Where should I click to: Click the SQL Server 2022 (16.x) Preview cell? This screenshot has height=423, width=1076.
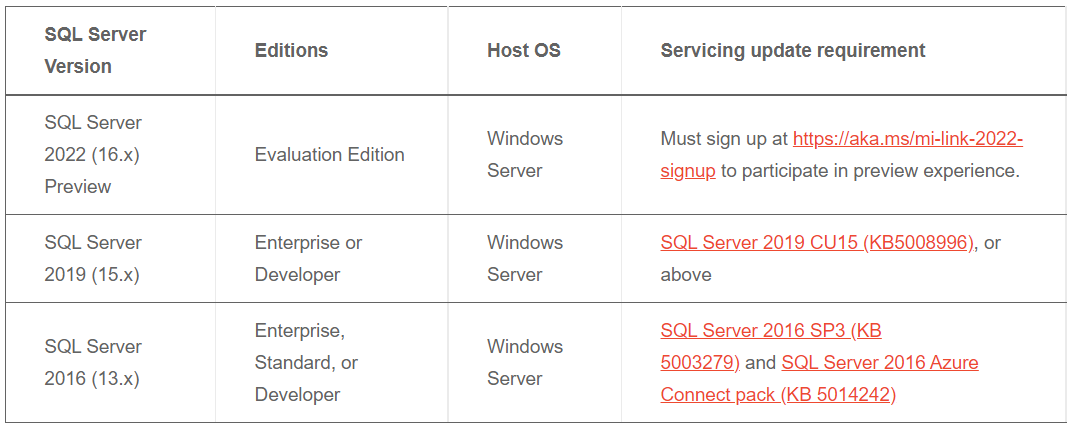coord(93,155)
